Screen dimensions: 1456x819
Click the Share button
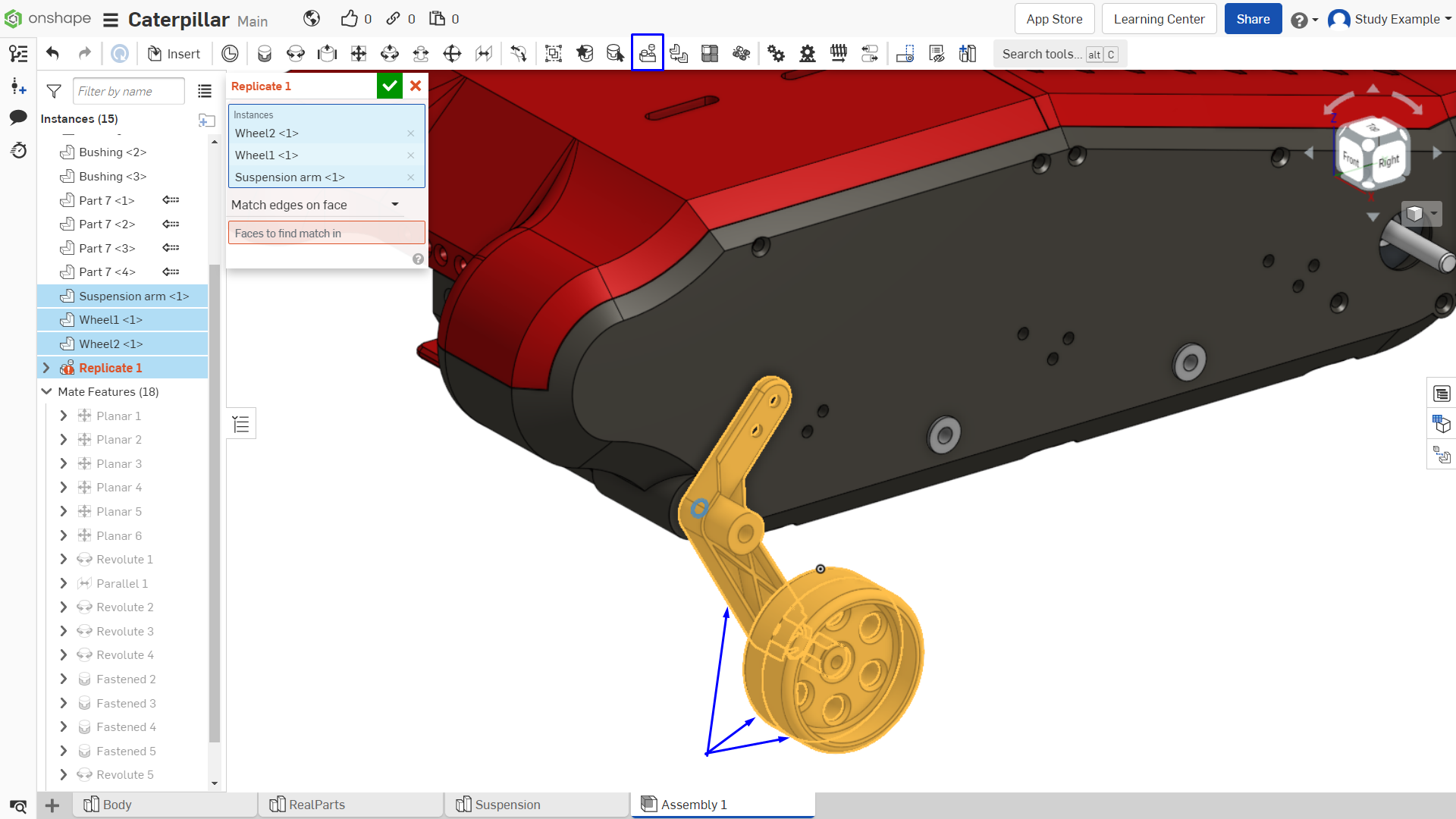tap(1253, 19)
